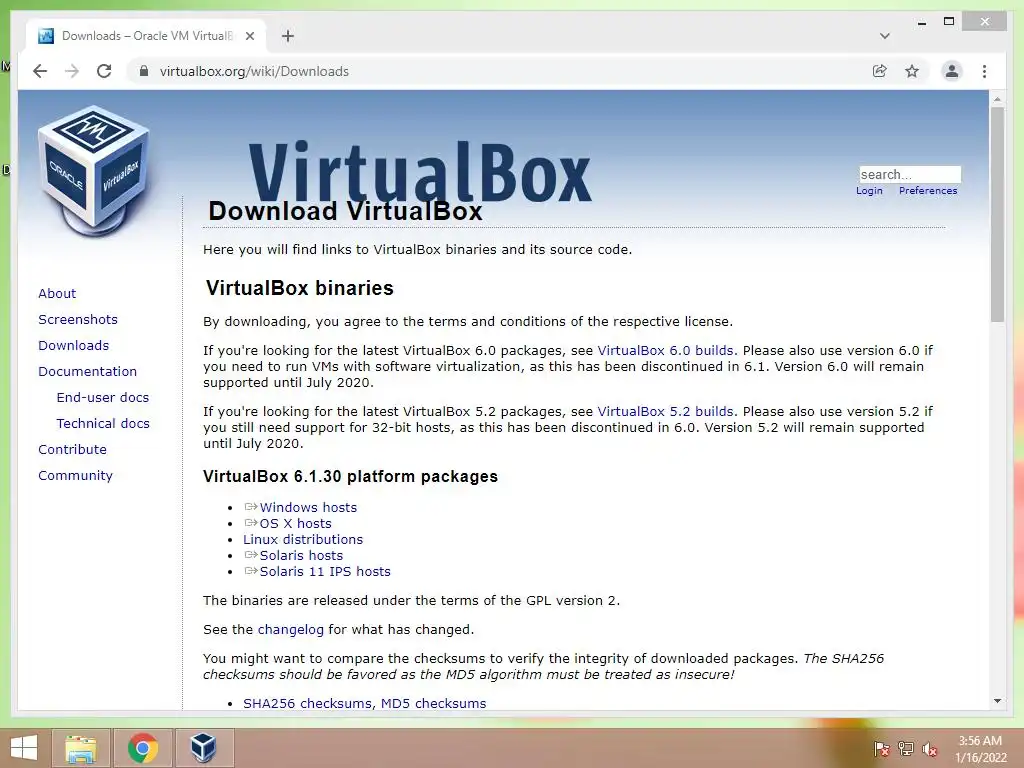The height and width of the screenshot is (768, 1024).
Task: Open End-user docs in the sidebar
Action: click(x=103, y=398)
